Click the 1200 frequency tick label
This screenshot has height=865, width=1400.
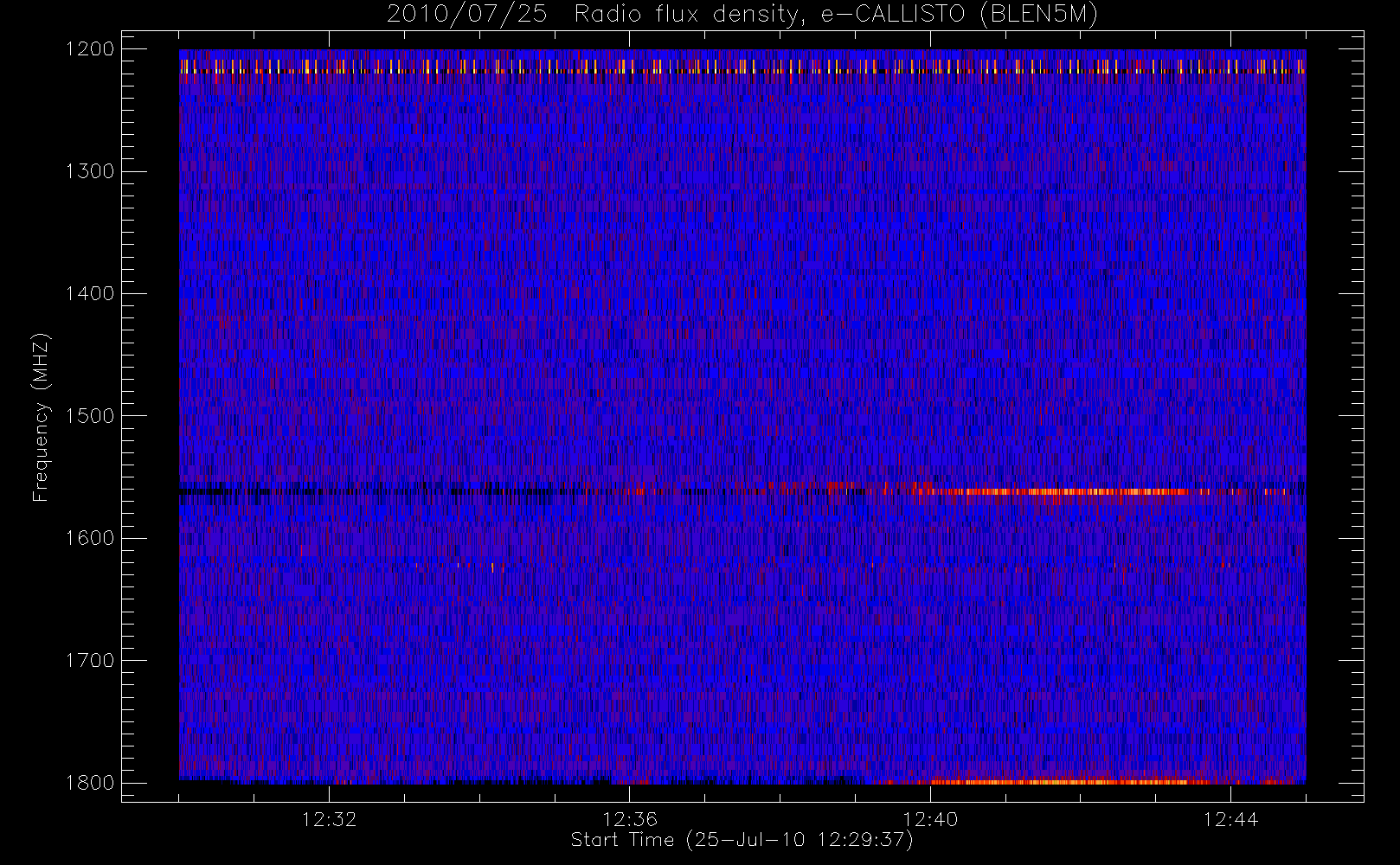tap(90, 49)
